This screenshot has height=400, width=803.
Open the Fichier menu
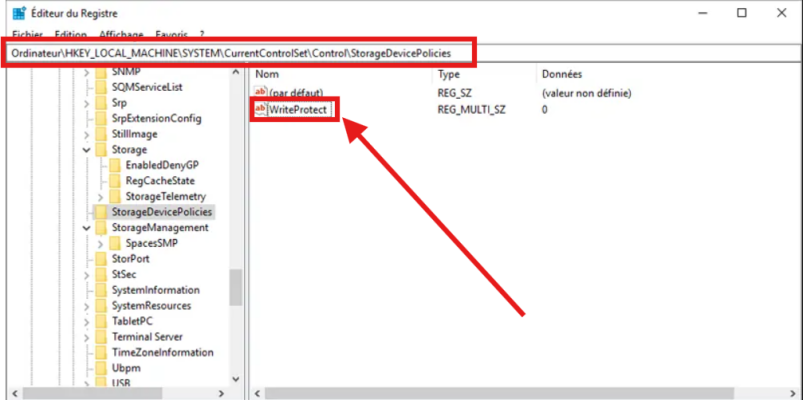(27, 35)
